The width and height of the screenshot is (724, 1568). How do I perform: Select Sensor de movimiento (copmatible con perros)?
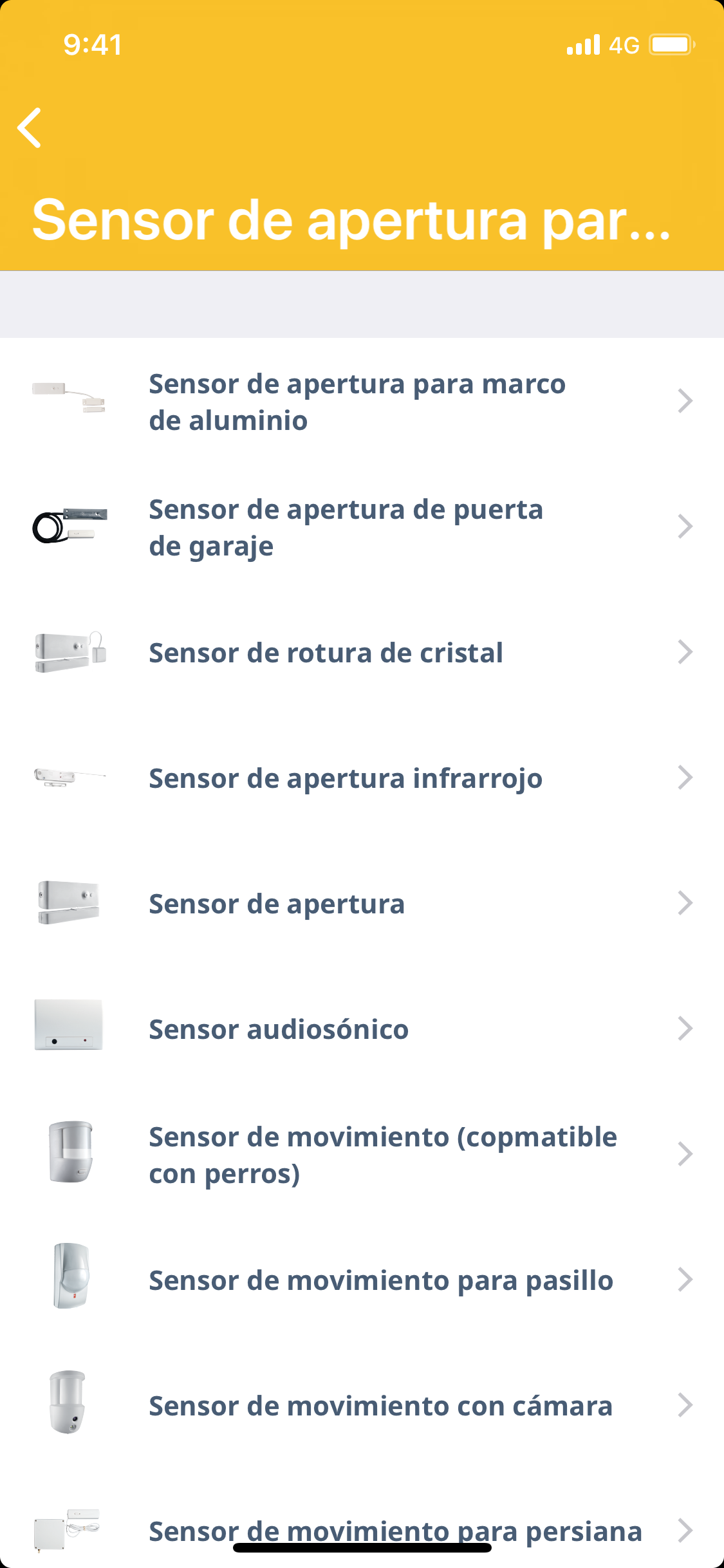[x=383, y=1155]
